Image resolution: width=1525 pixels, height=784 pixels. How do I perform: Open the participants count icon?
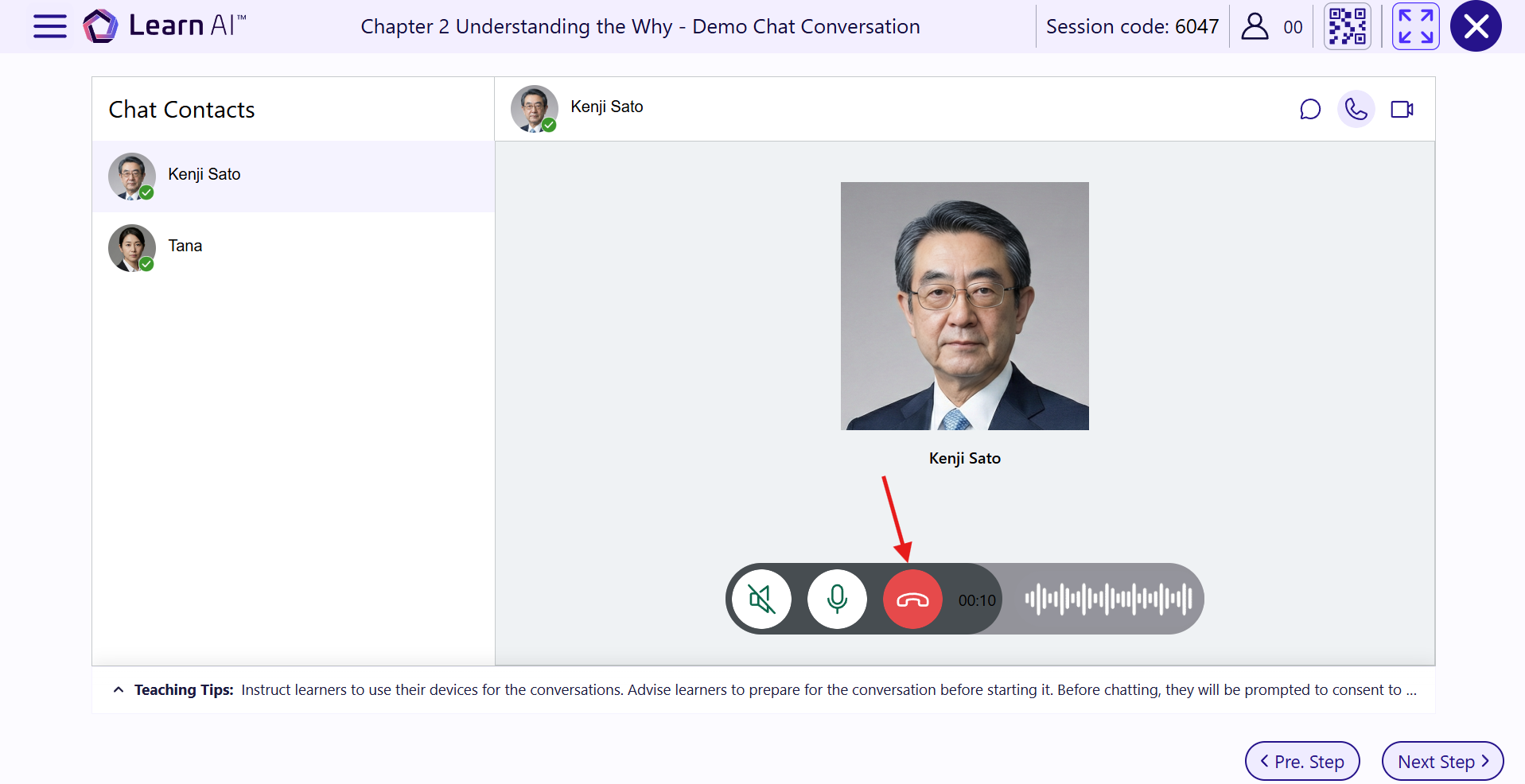tap(1255, 26)
